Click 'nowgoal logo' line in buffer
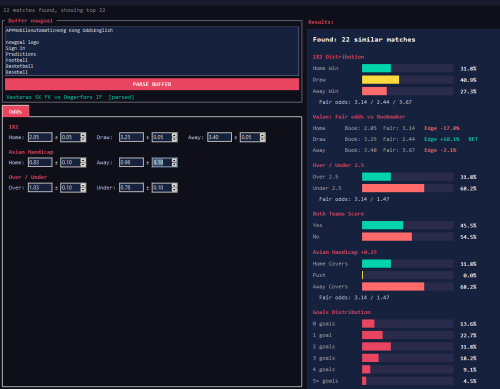Viewport: 500px width, 389px height. point(22,42)
